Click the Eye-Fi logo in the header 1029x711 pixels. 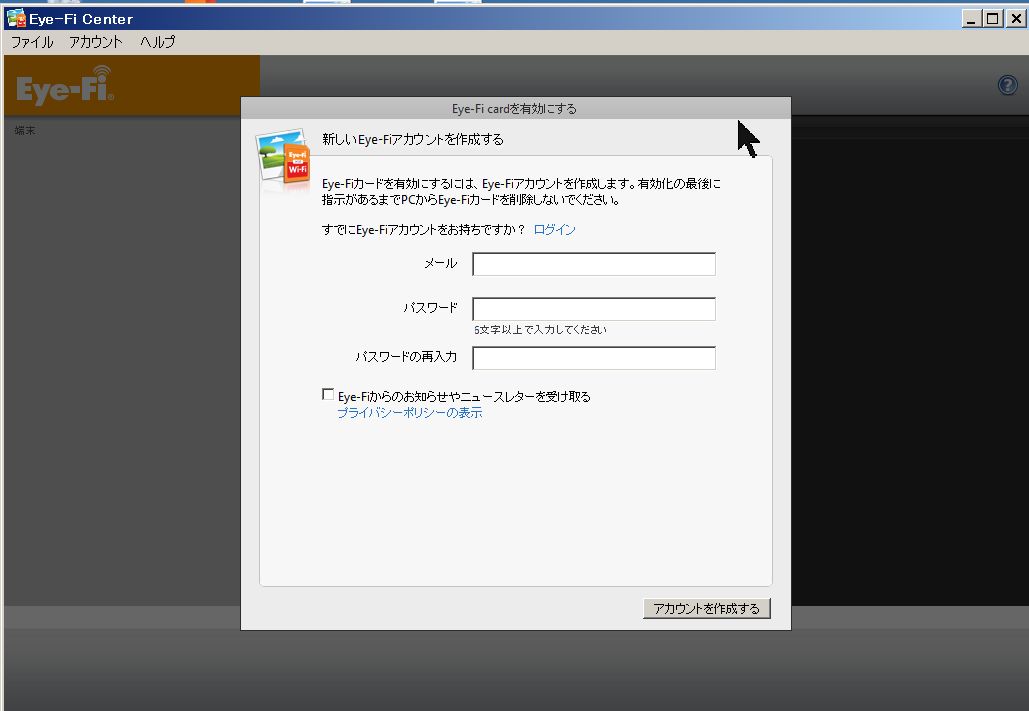click(x=65, y=85)
